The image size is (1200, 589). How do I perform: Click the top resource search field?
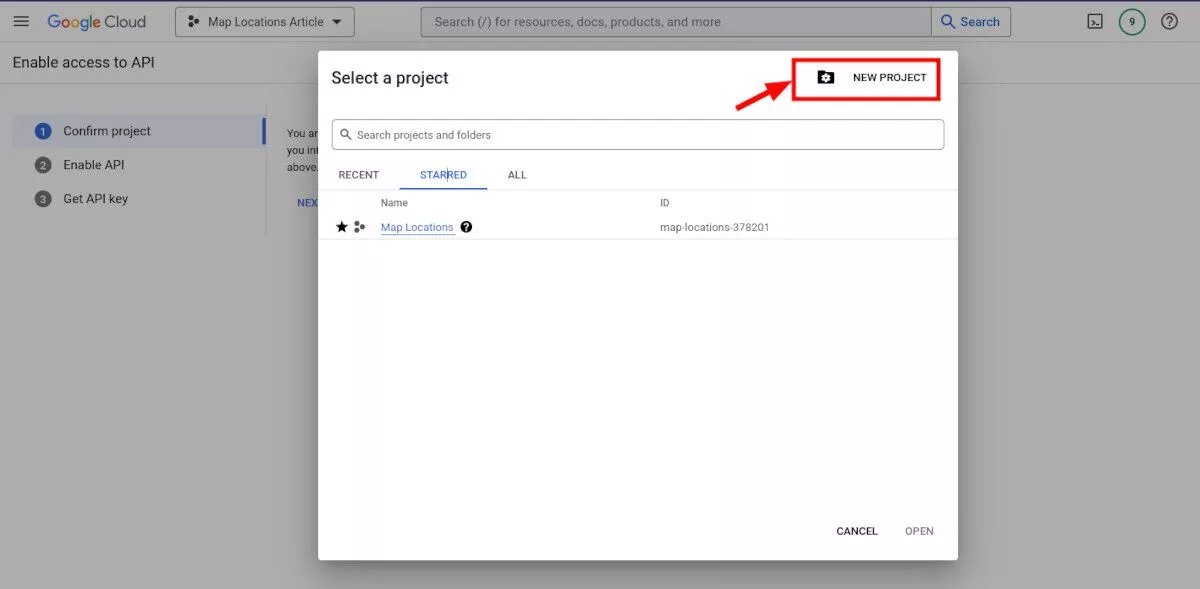[x=676, y=22]
